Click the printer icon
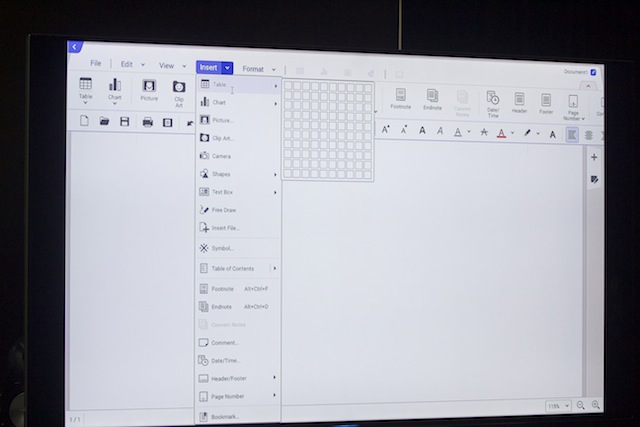 (x=148, y=122)
